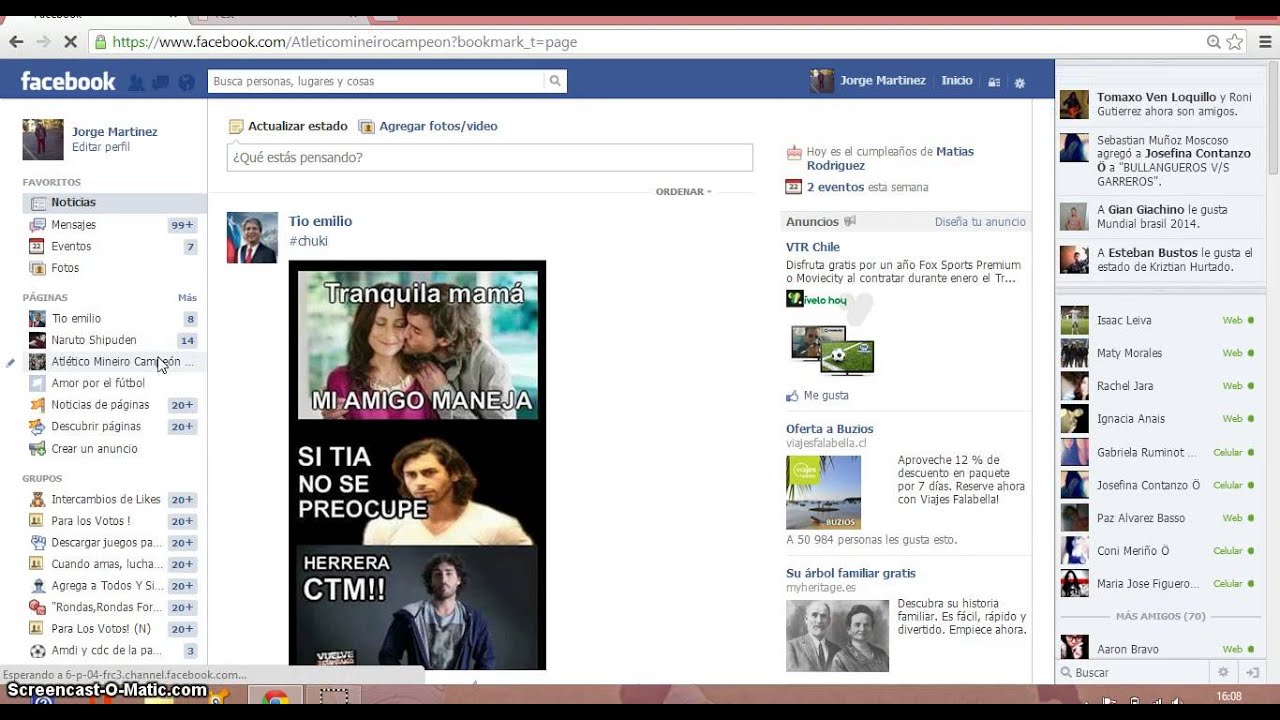Open the chat options gear icon
This screenshot has height=720, width=1280.
tap(1222, 673)
